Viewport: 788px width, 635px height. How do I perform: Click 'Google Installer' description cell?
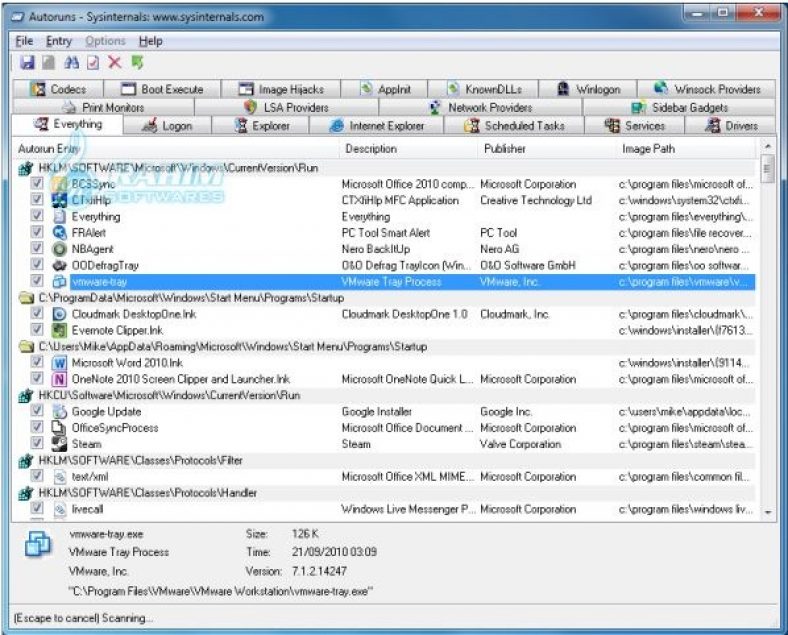[x=376, y=412]
